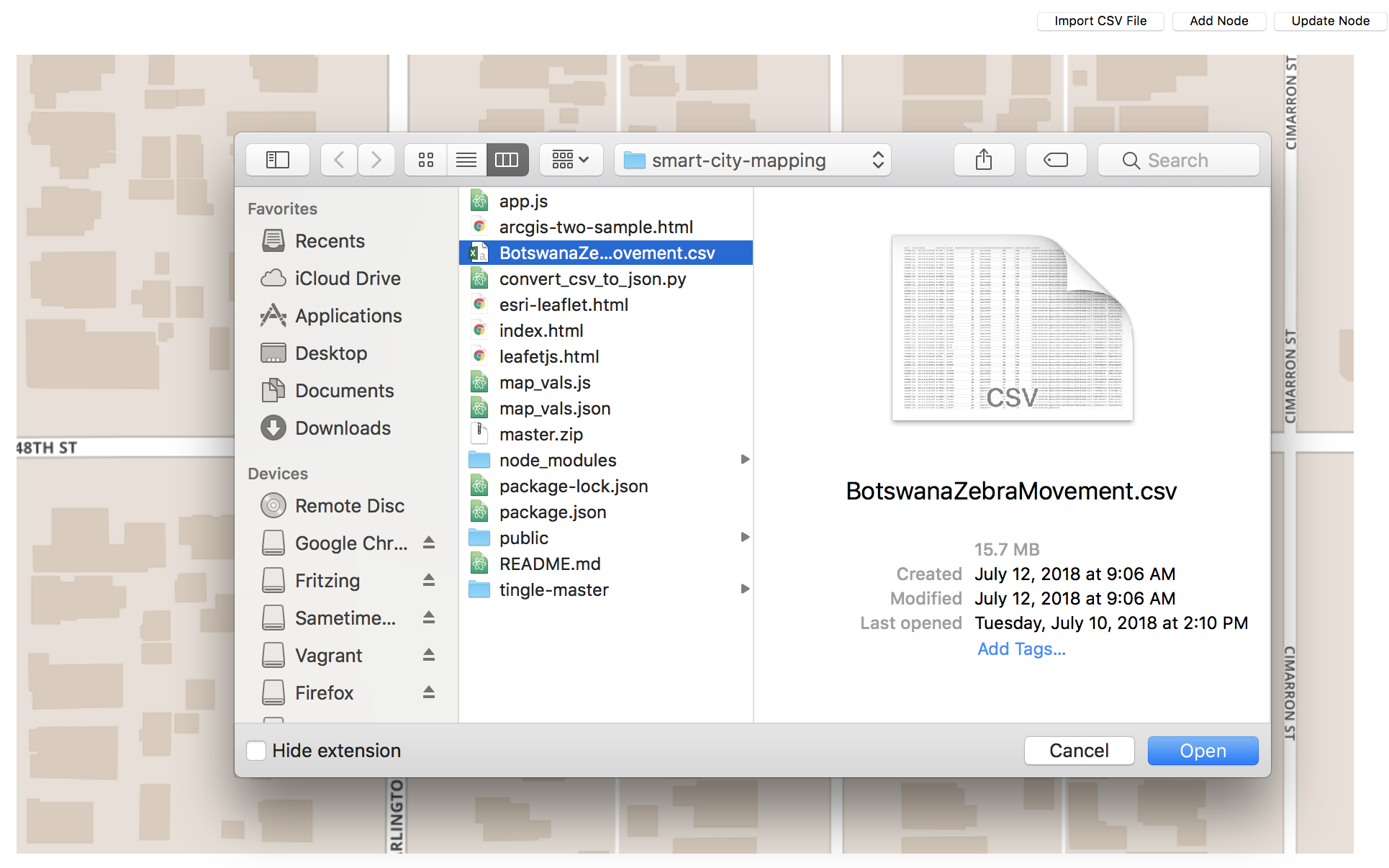The image size is (1389, 868).
Task: Select column view mode
Action: click(507, 160)
